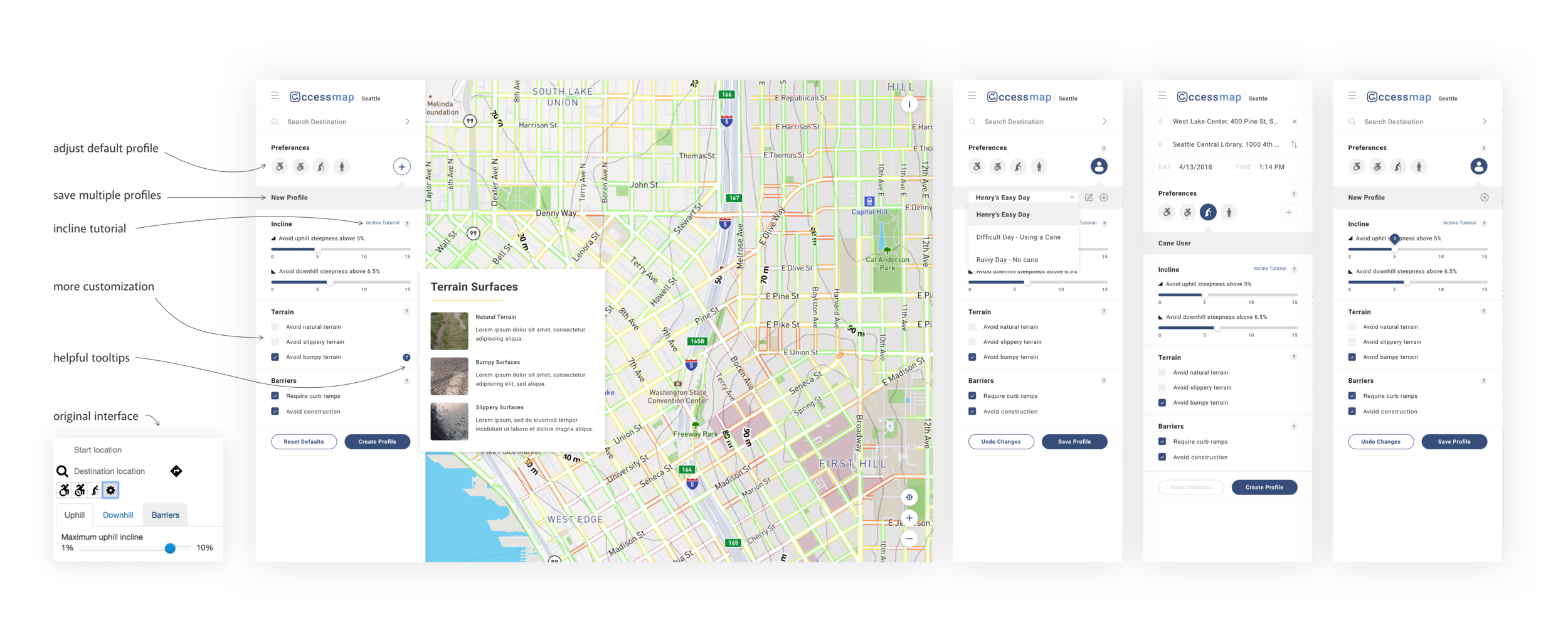Switch to Uphill tab in original interface
Screen dimensions: 1568x642
pyautogui.click(x=75, y=515)
